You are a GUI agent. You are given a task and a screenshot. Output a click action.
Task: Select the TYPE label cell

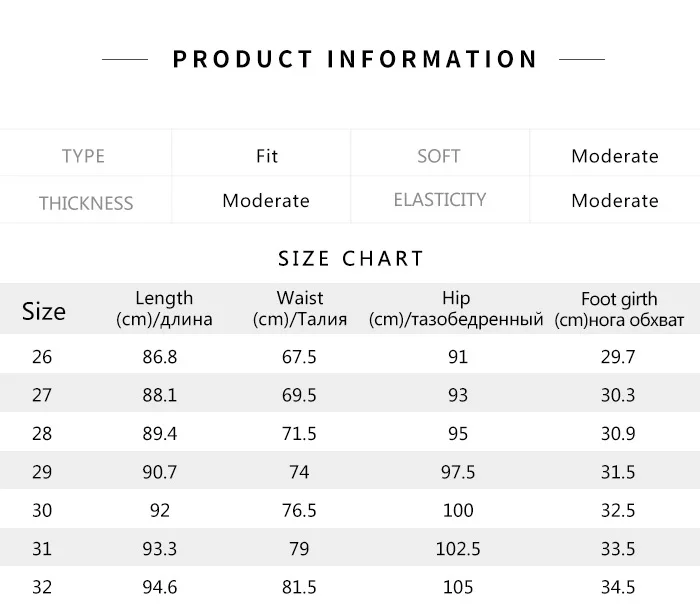pyautogui.click(x=83, y=156)
